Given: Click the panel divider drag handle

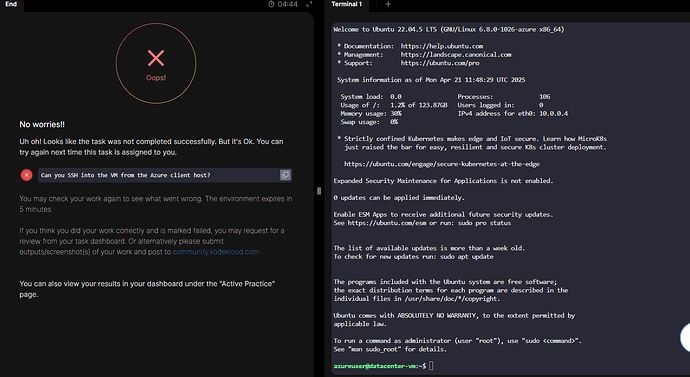Looking at the screenshot, I should [319, 191].
